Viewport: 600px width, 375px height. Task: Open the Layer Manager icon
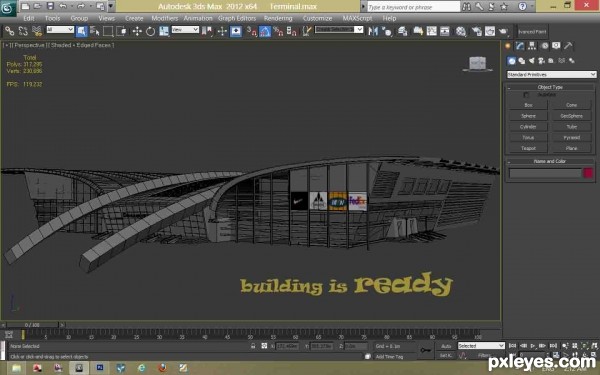403,31
